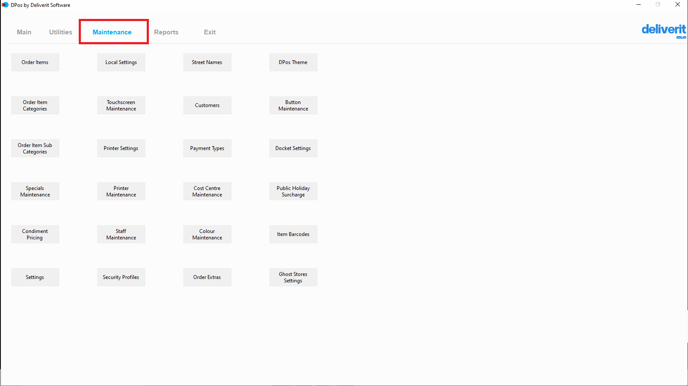Open Touchscreen Maintenance
This screenshot has height=386, width=688.
[121, 105]
